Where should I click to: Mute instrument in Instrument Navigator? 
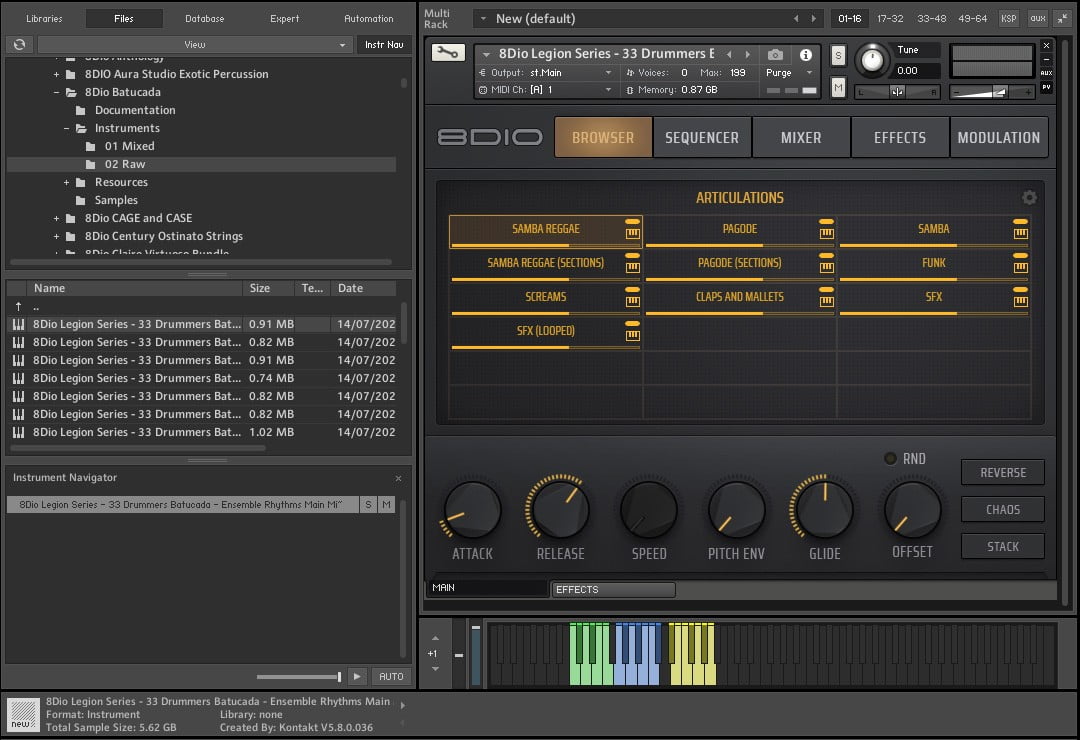386,504
